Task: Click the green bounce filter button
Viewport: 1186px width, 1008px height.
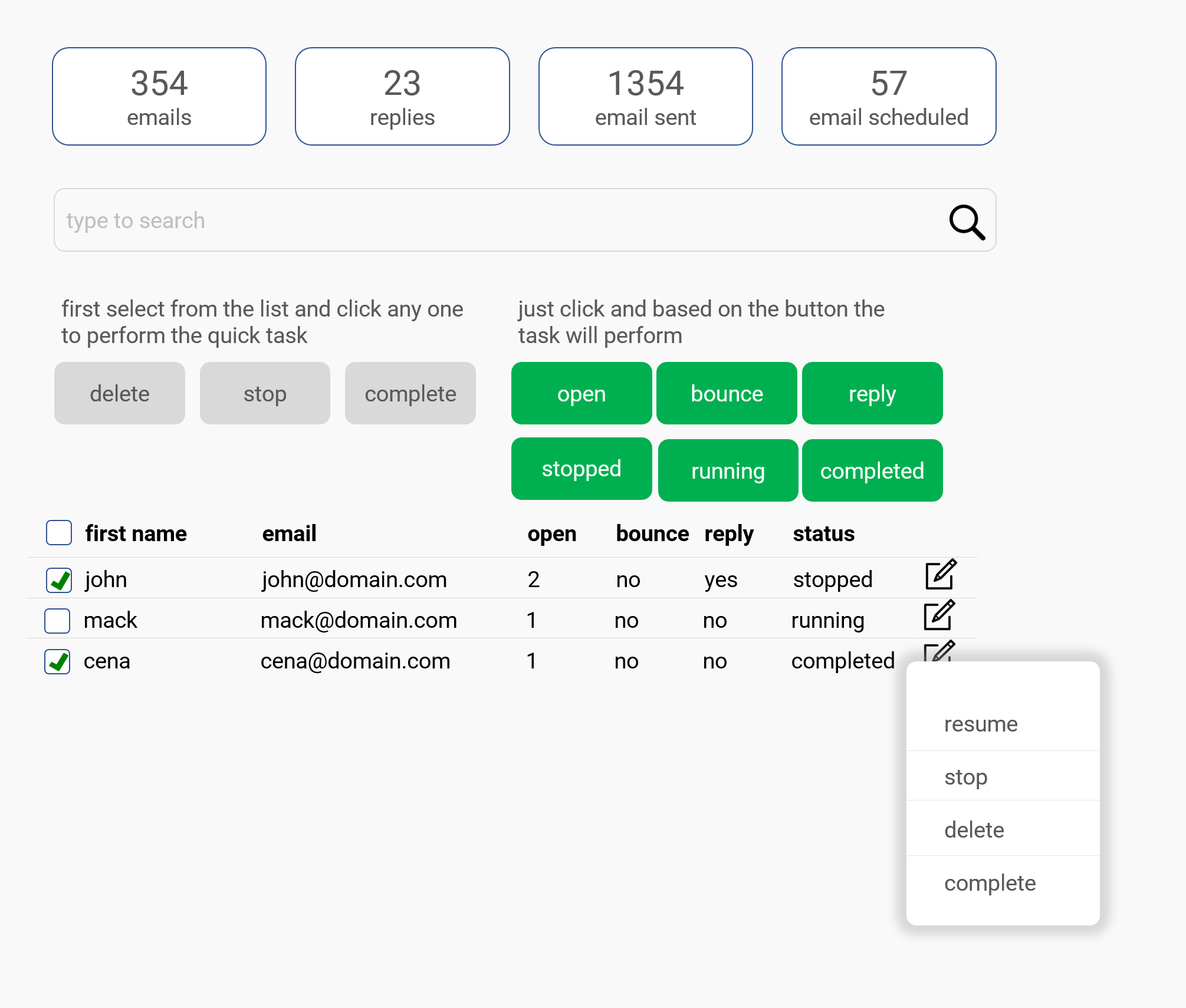Action: pyautogui.click(x=727, y=393)
